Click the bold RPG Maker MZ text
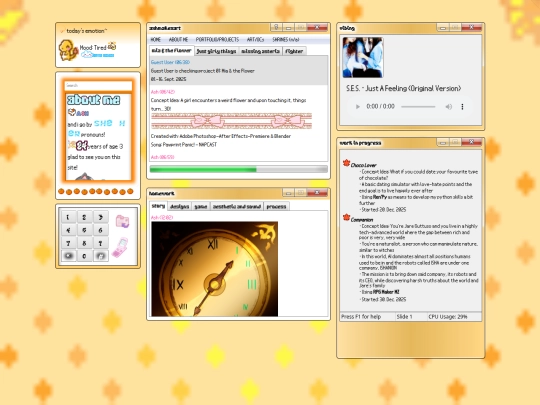The image size is (540, 405). click(x=386, y=292)
